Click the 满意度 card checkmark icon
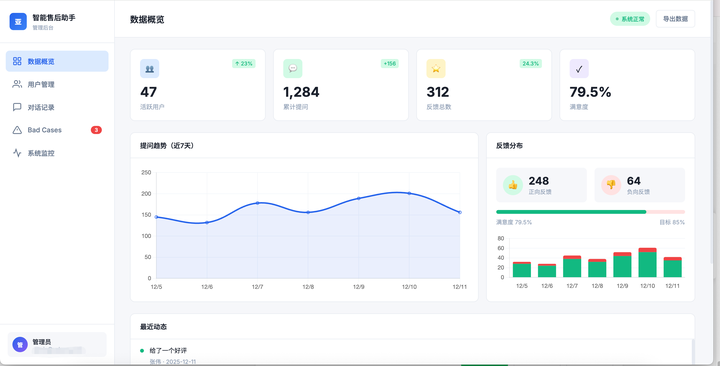 (579, 68)
